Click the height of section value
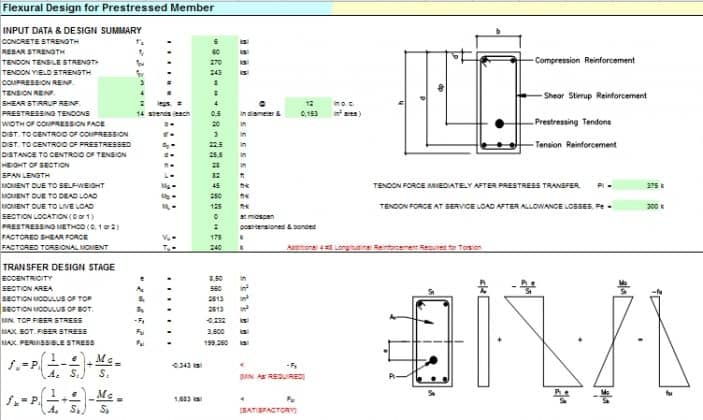 pos(215,165)
